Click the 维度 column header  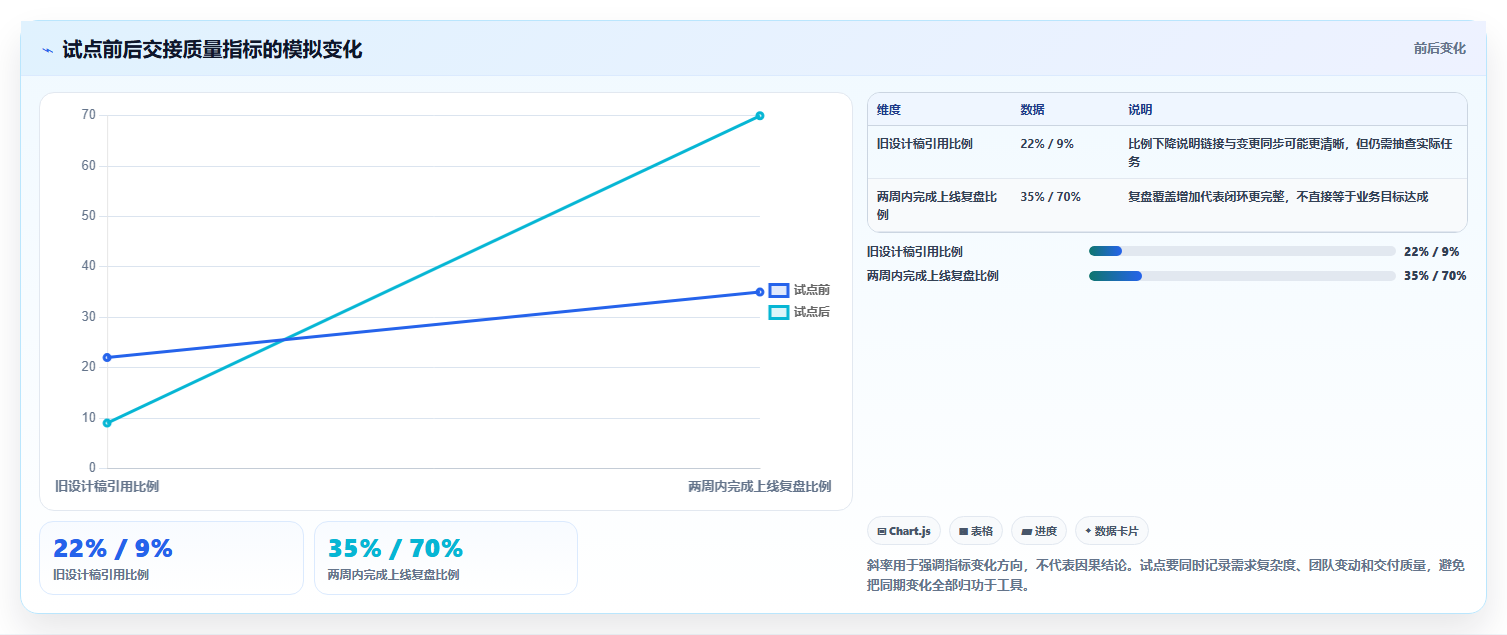click(x=889, y=110)
